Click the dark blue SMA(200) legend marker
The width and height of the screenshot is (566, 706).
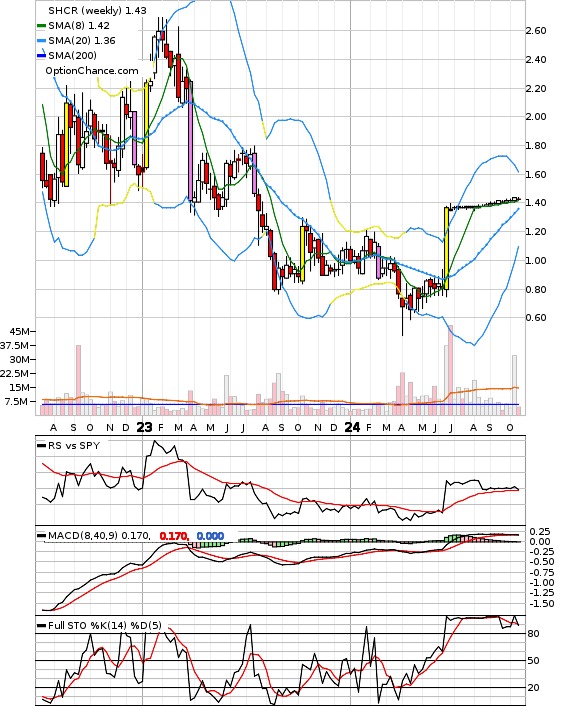[41, 56]
